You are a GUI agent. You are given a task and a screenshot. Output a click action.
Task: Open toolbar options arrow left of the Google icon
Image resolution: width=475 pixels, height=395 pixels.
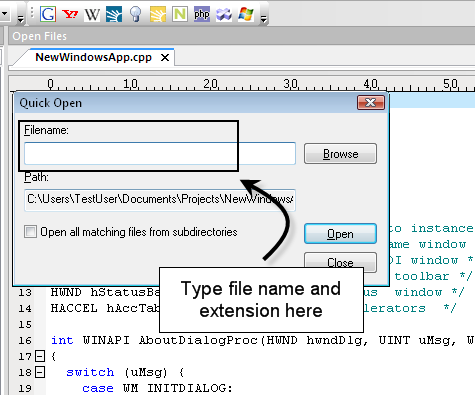point(20,20)
